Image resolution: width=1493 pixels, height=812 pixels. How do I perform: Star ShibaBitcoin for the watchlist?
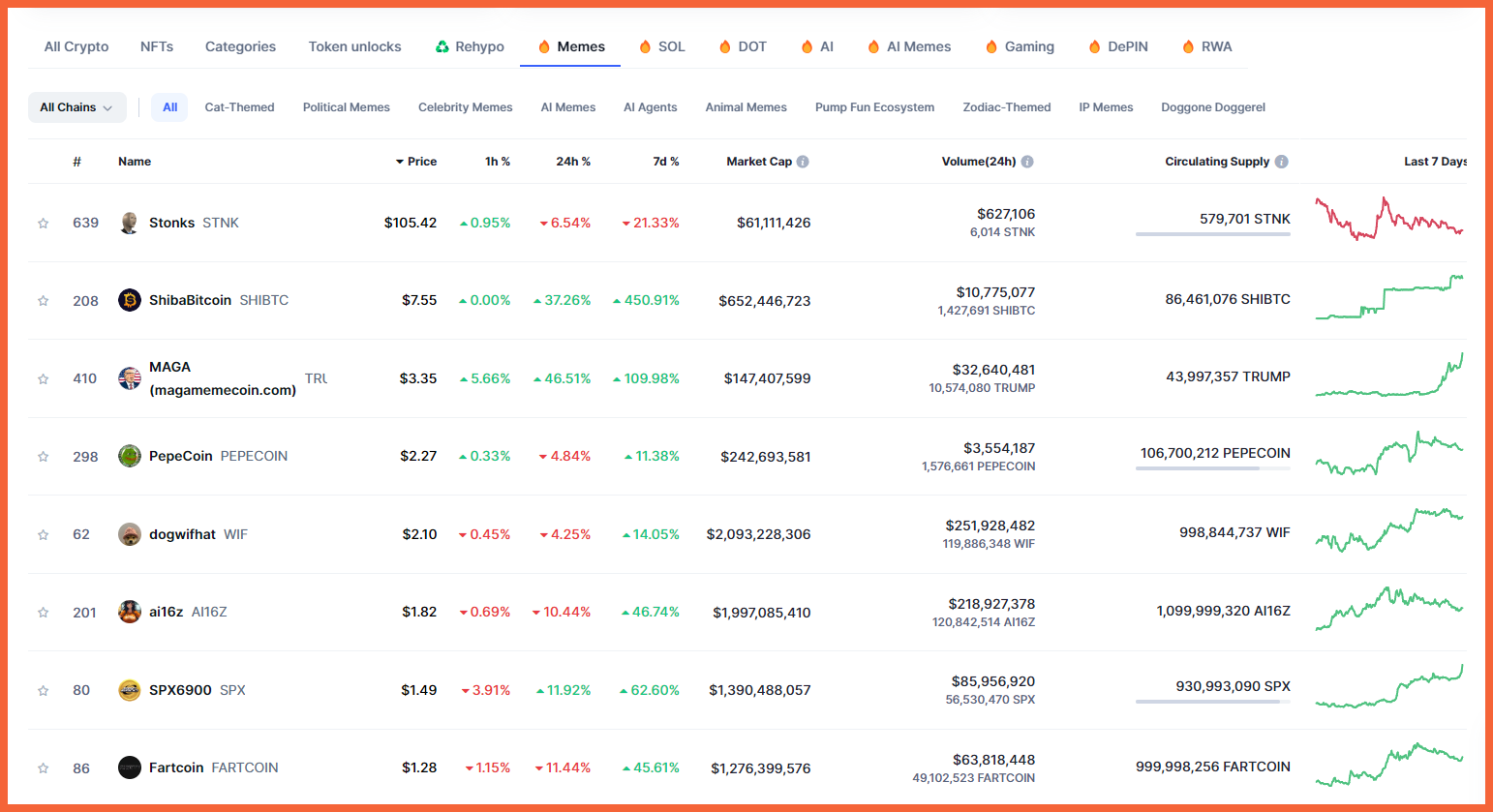coord(44,301)
